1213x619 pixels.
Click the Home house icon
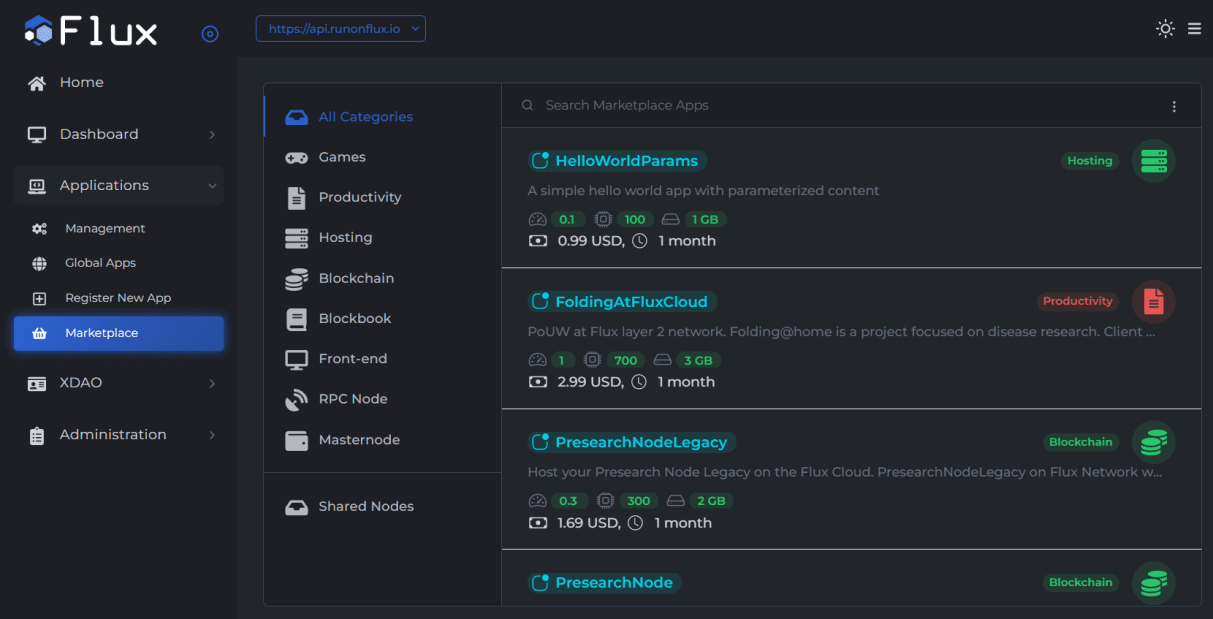37,83
